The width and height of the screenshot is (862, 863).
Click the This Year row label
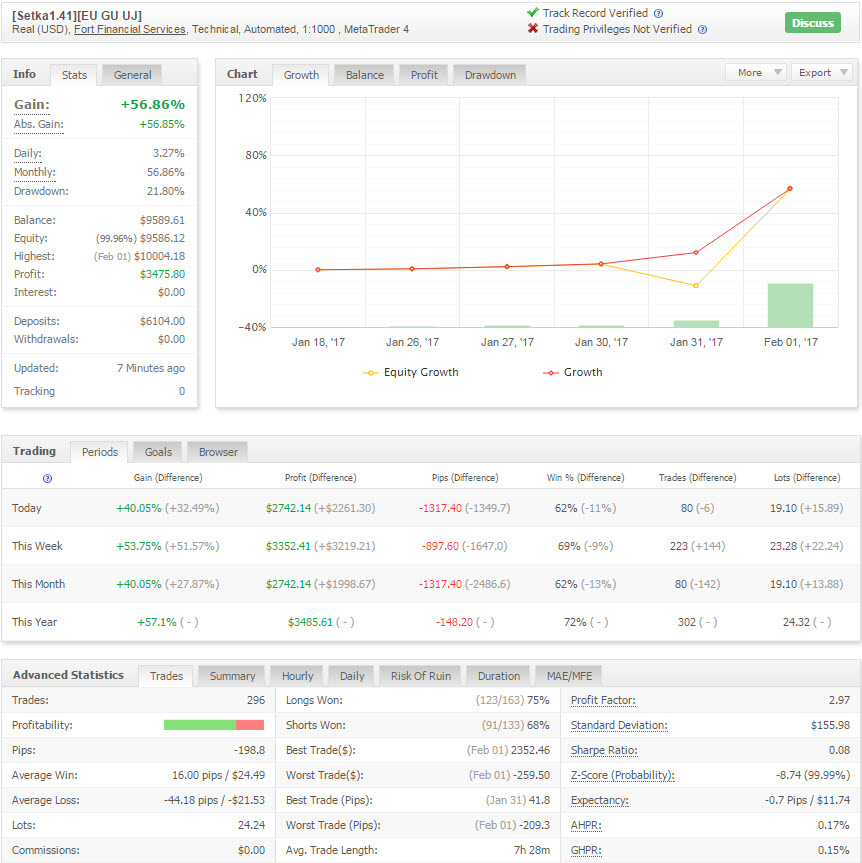(x=34, y=622)
